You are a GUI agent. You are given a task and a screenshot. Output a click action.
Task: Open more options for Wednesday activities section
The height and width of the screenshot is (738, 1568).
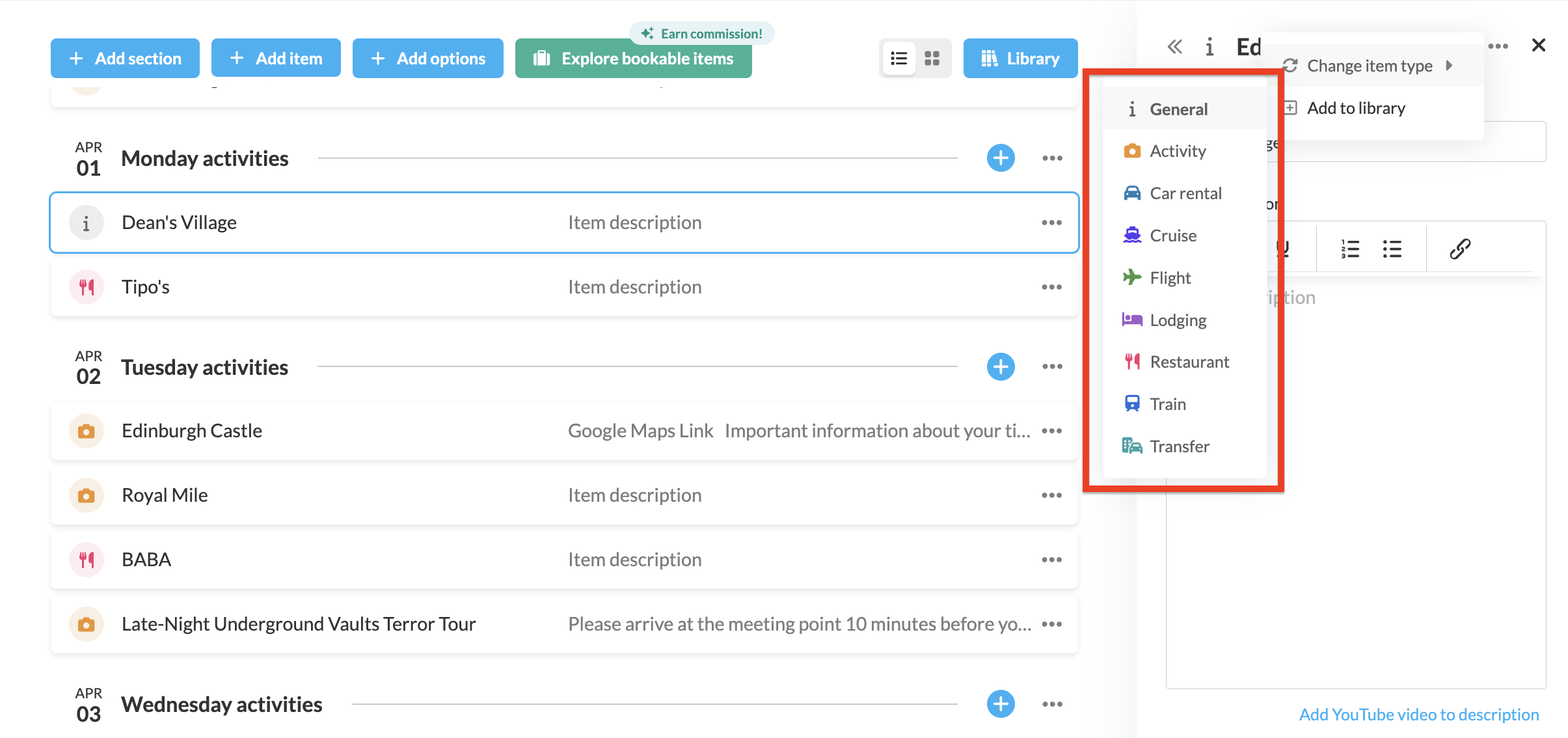click(x=1051, y=704)
